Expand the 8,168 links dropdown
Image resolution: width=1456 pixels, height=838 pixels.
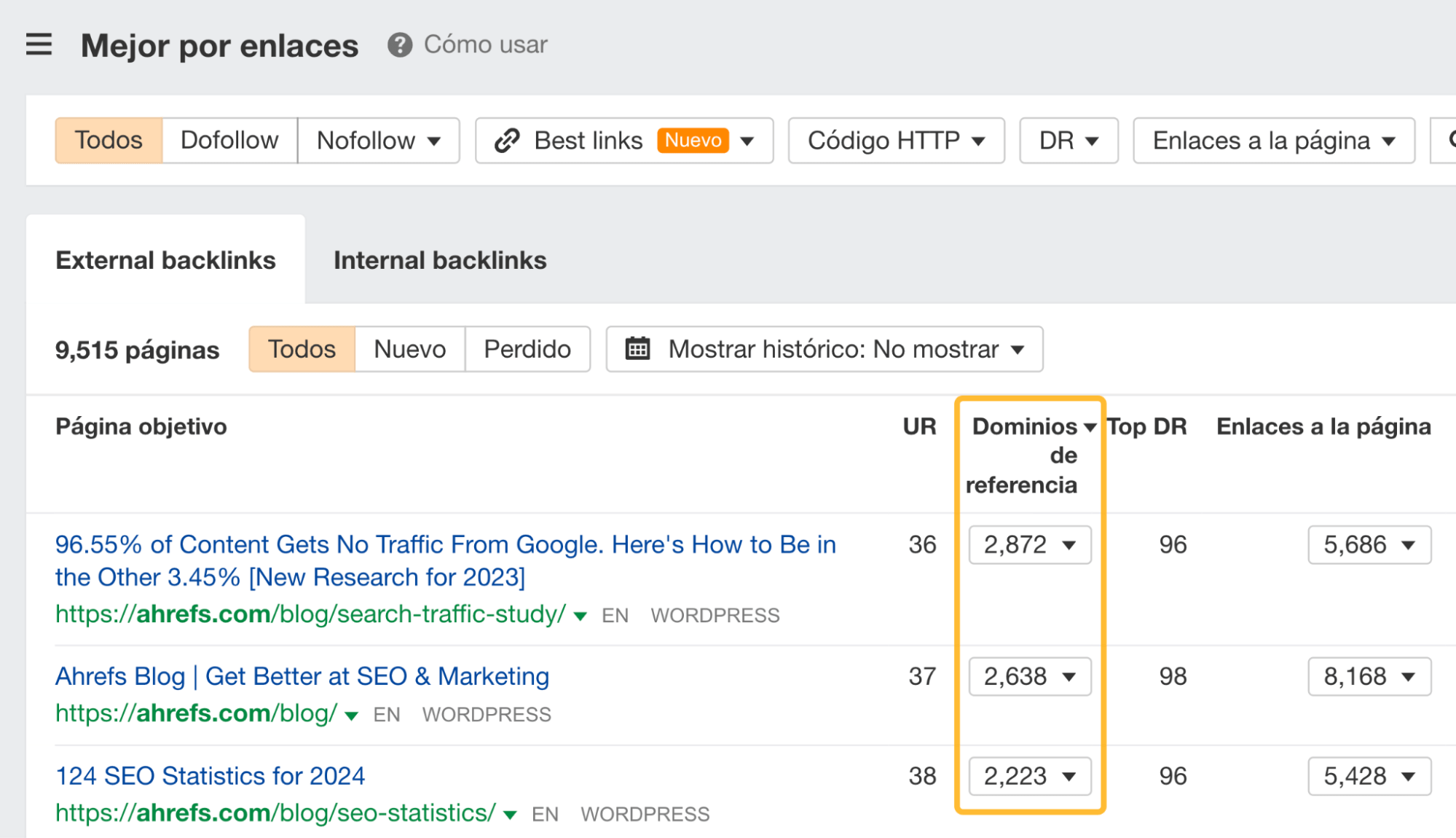1369,676
